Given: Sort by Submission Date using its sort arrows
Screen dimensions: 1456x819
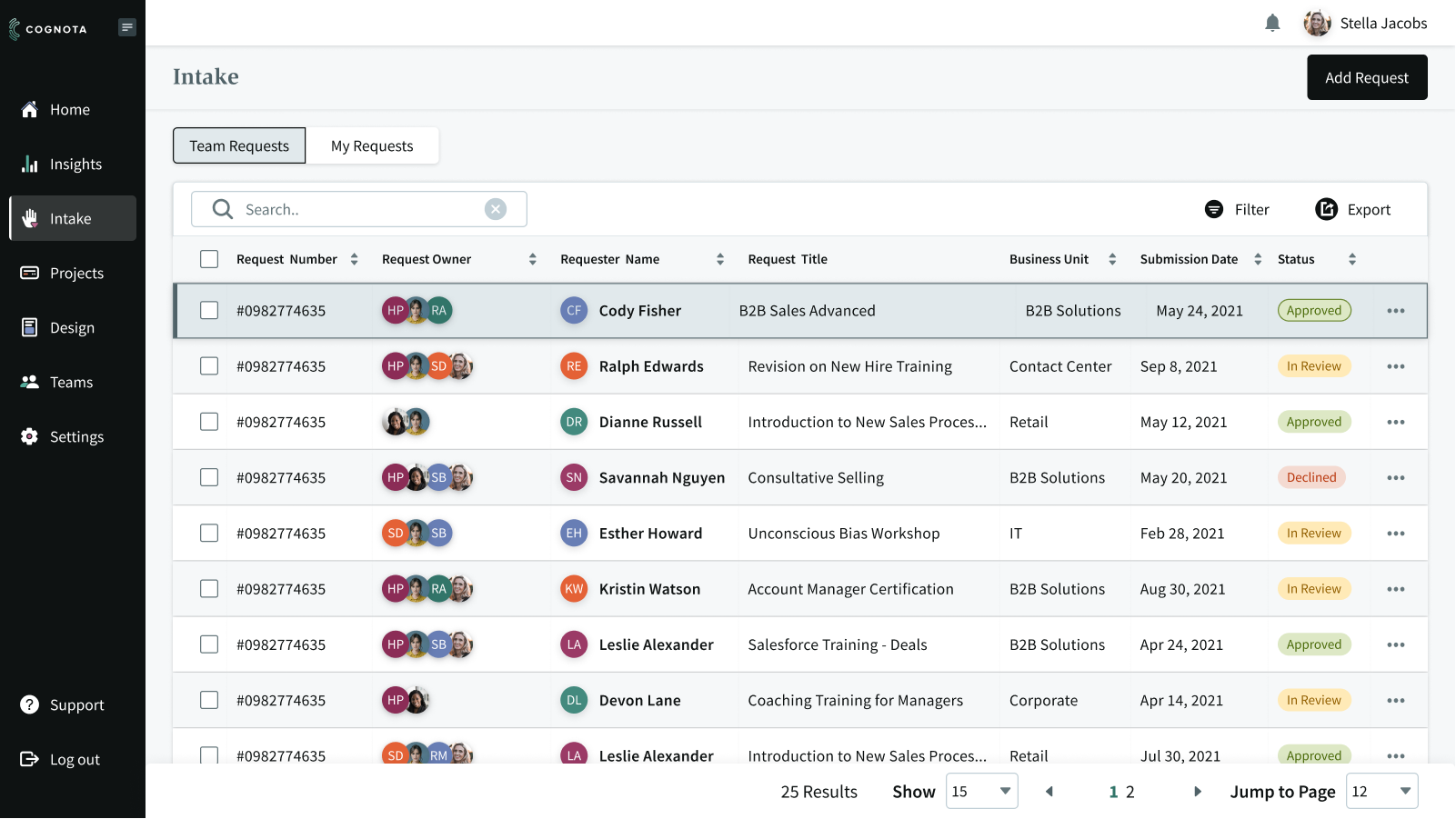Looking at the screenshot, I should pyautogui.click(x=1257, y=258).
